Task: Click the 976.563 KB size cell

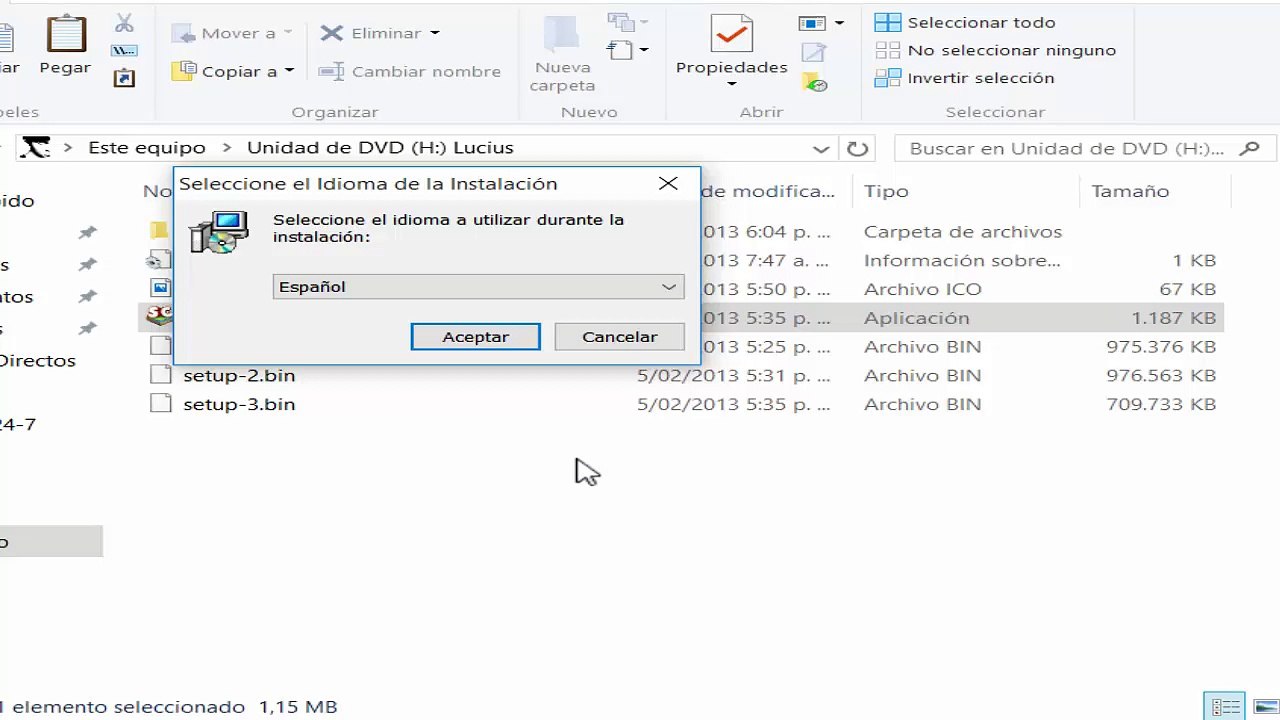Action: coord(1161,376)
